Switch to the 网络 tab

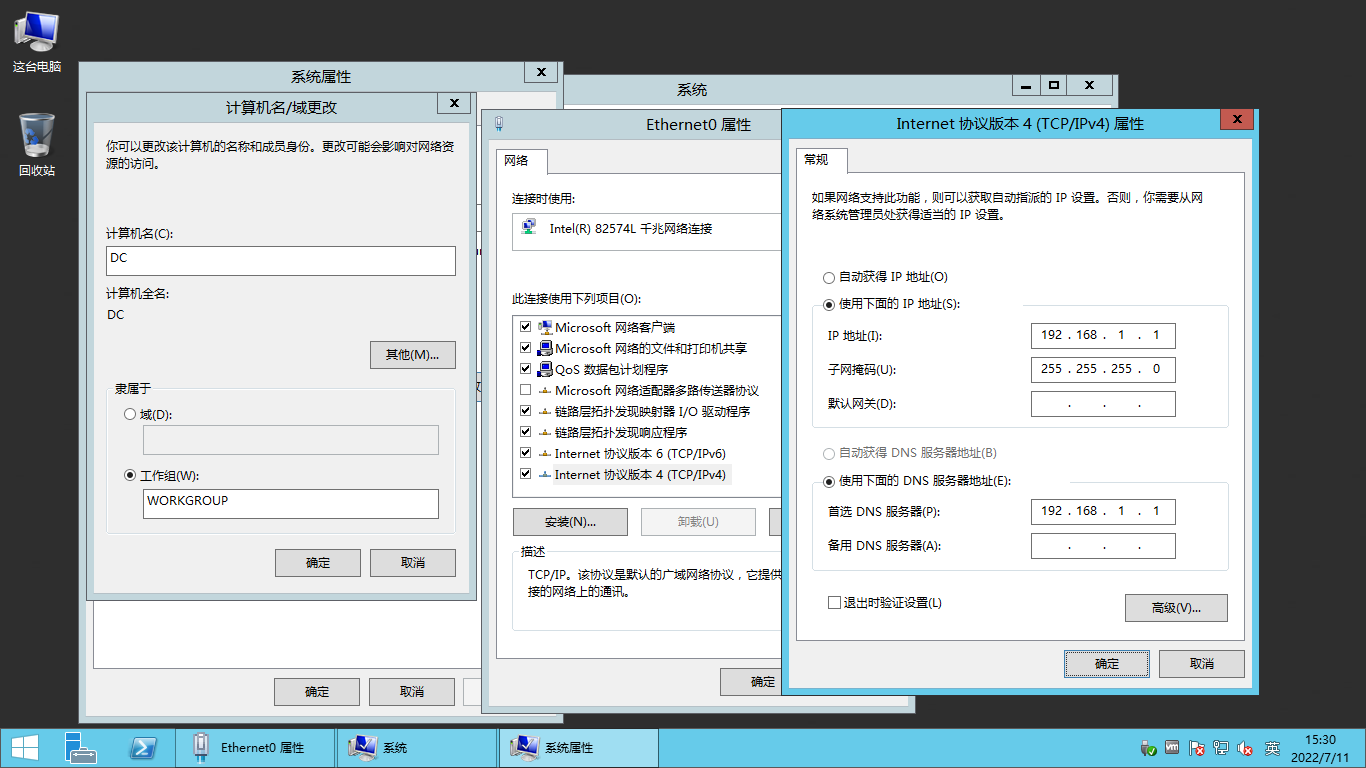coord(521,160)
